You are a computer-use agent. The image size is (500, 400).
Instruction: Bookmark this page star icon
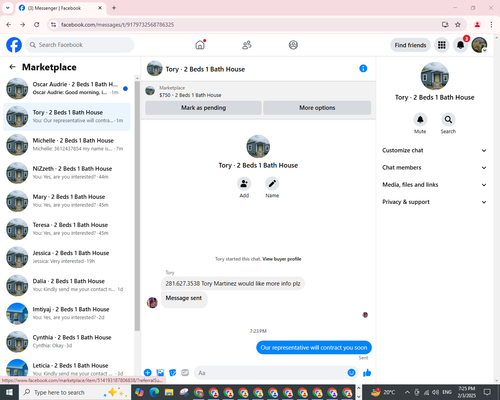coord(458,25)
